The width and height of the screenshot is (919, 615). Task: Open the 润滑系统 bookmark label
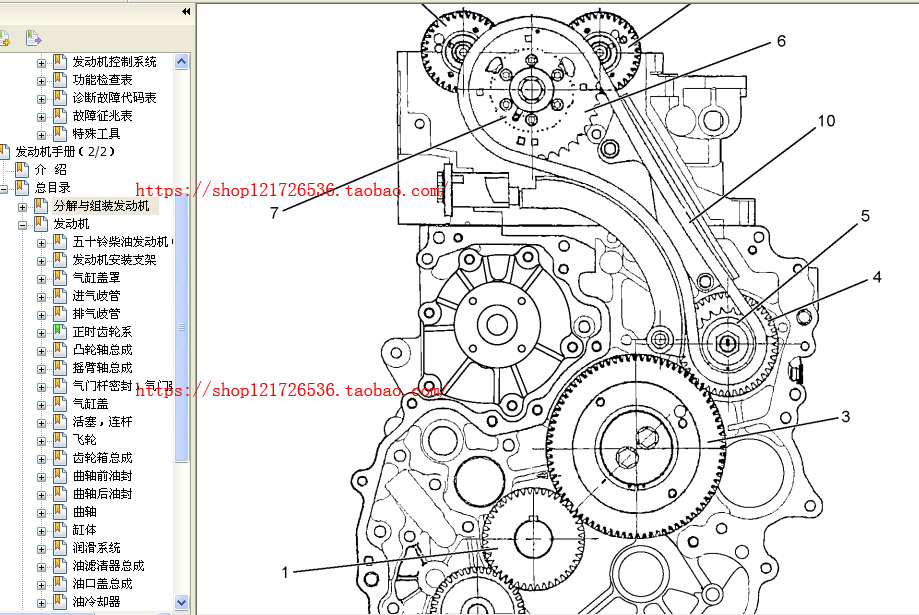pyautogui.click(x=96, y=548)
